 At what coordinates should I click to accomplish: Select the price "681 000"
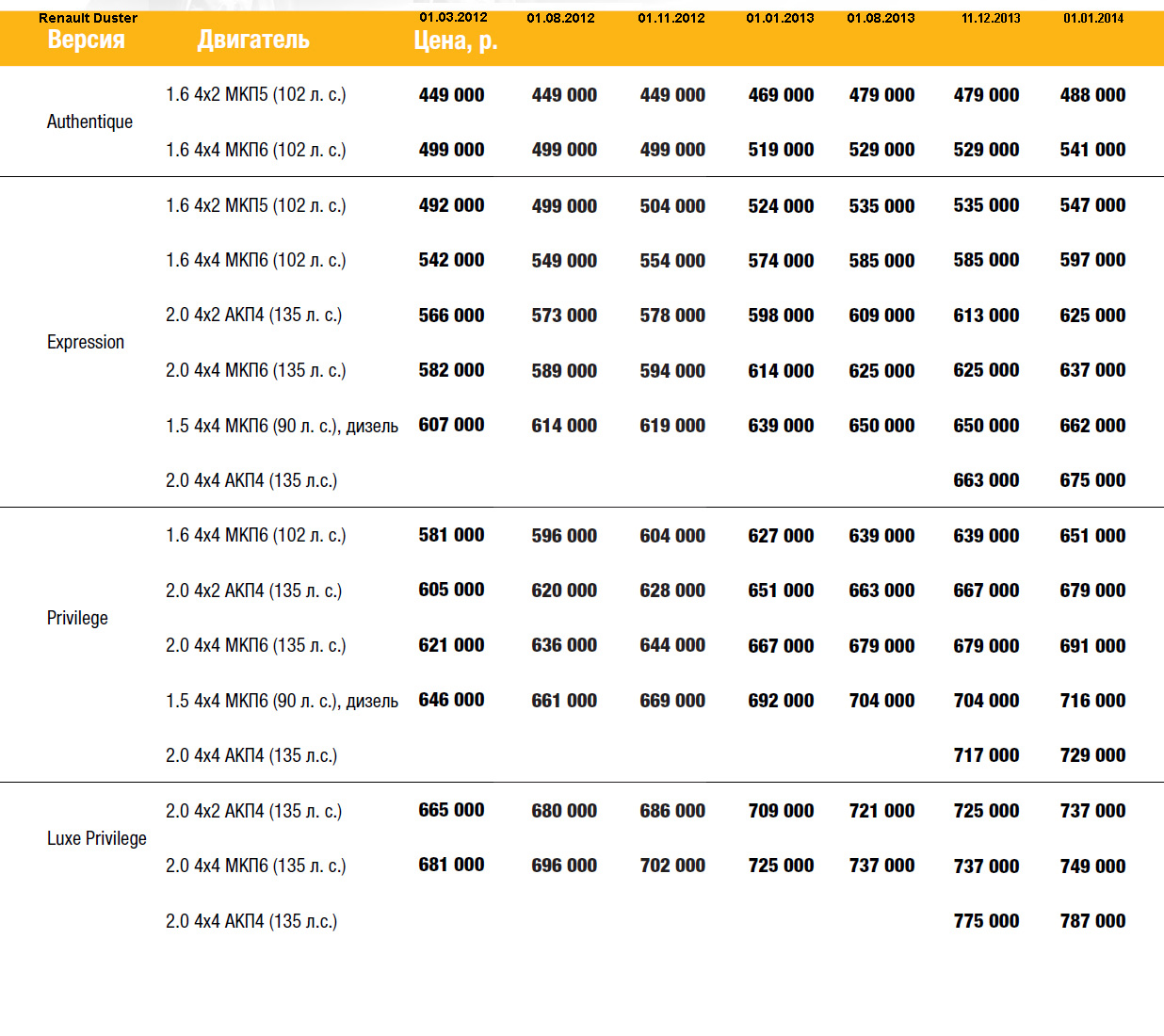451,865
